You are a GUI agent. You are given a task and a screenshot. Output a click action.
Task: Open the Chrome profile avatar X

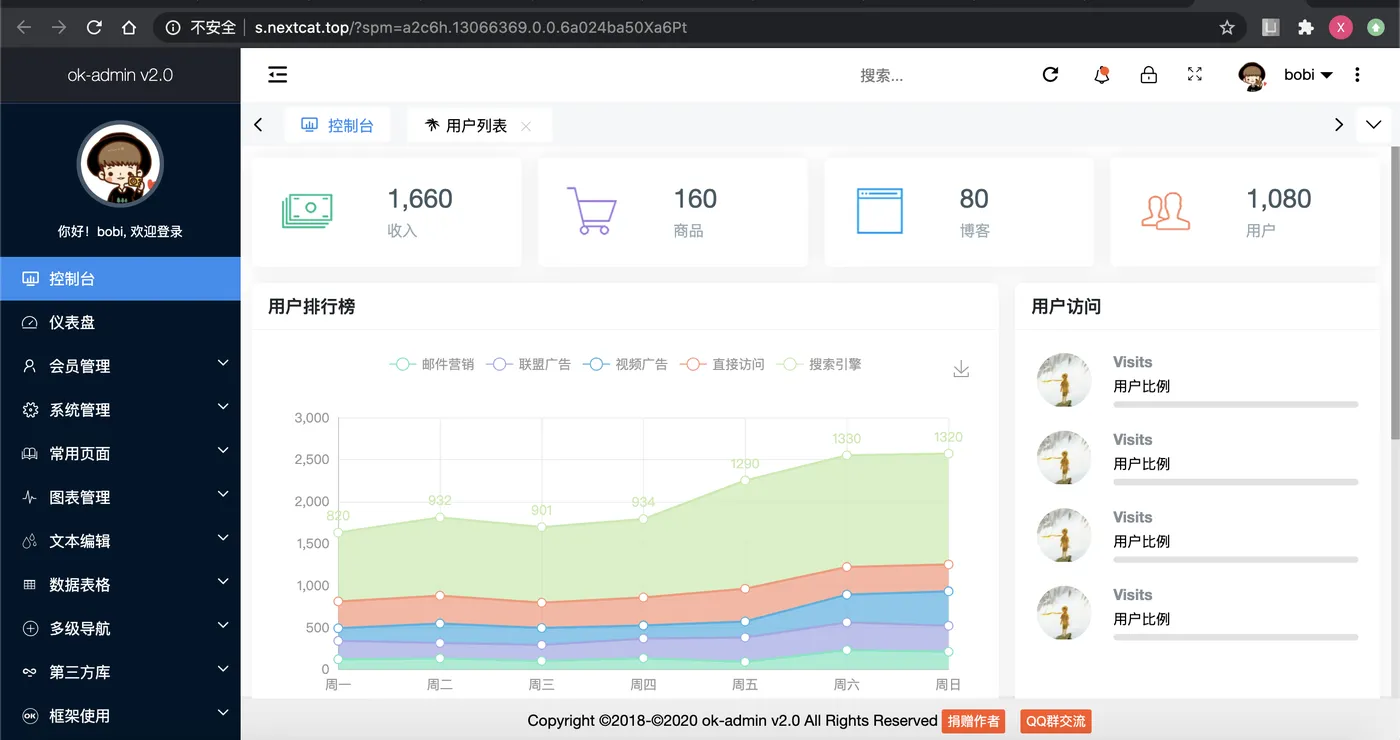coord(1341,28)
